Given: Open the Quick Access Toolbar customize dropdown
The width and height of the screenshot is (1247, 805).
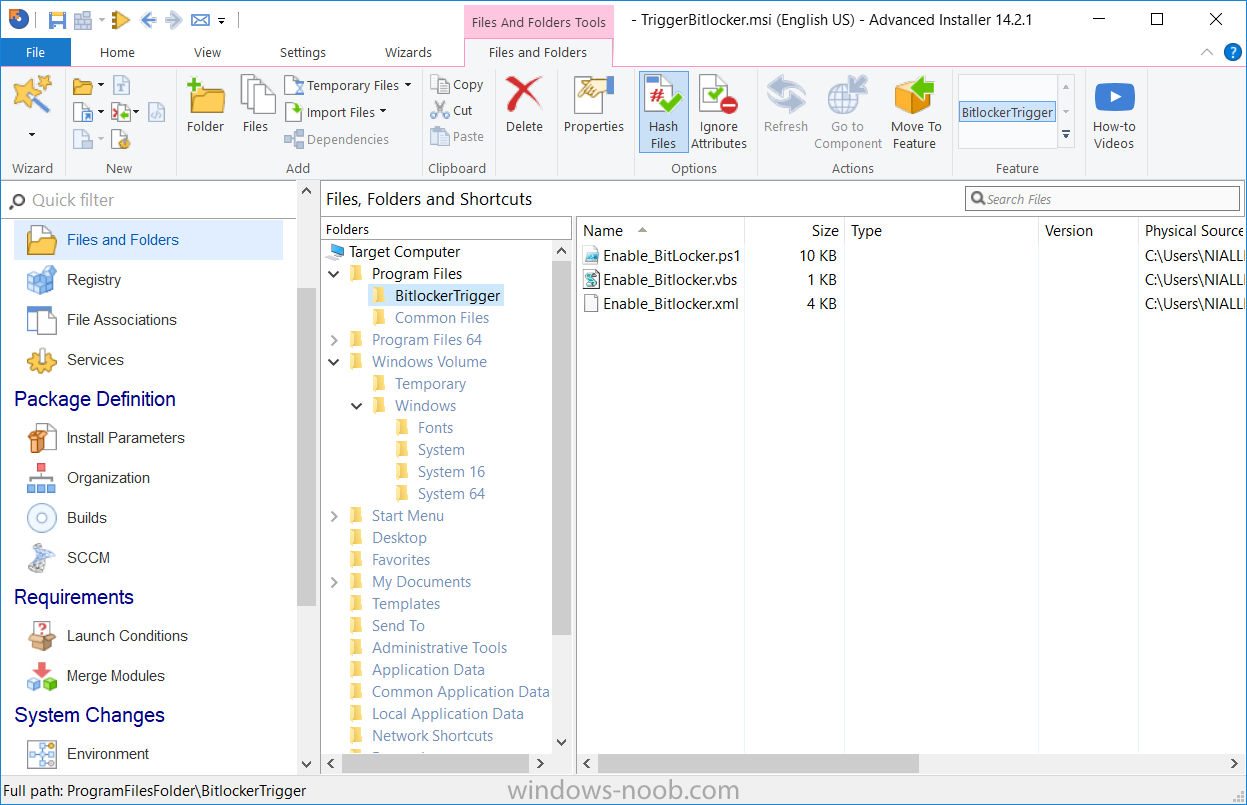Looking at the screenshot, I should click(x=222, y=21).
